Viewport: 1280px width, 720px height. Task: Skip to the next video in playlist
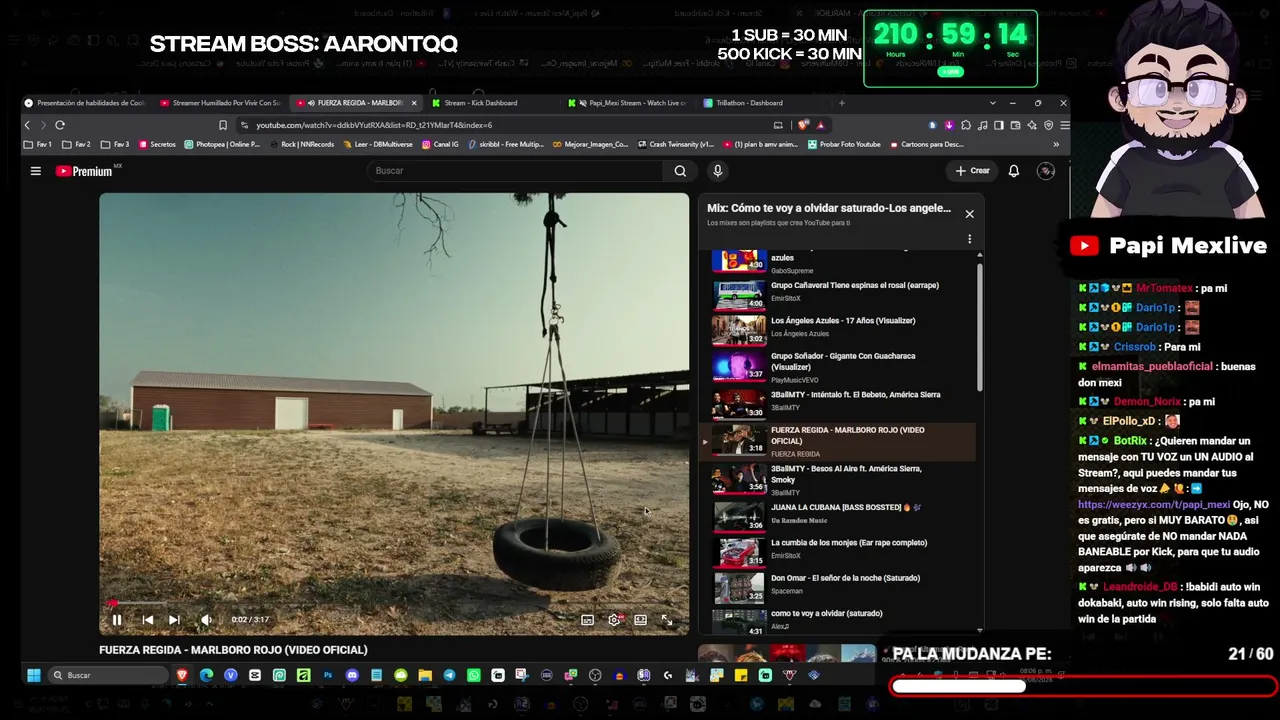[174, 620]
